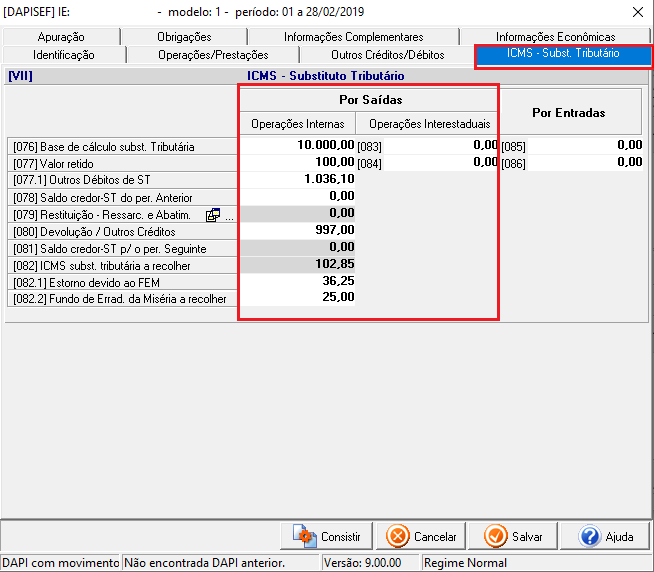Go to Informações Complementares tab

(353, 37)
